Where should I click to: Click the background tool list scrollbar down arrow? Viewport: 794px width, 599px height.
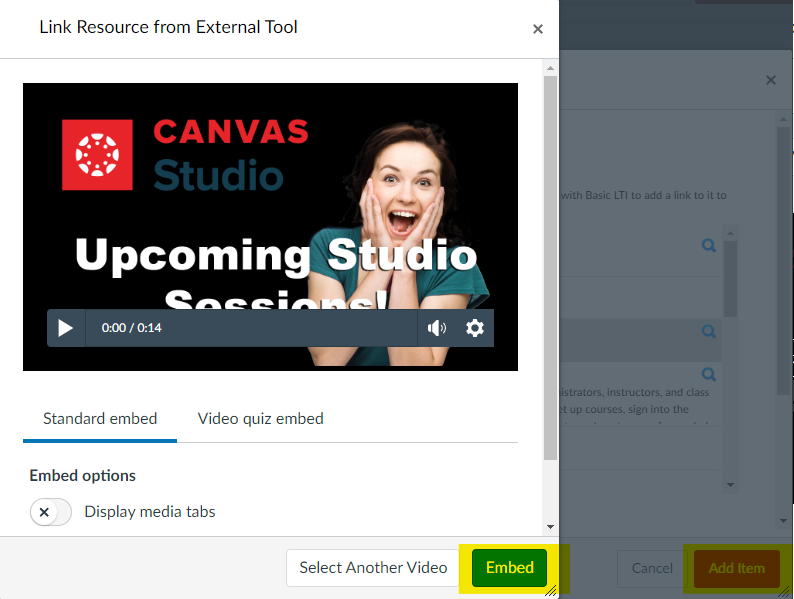point(730,485)
